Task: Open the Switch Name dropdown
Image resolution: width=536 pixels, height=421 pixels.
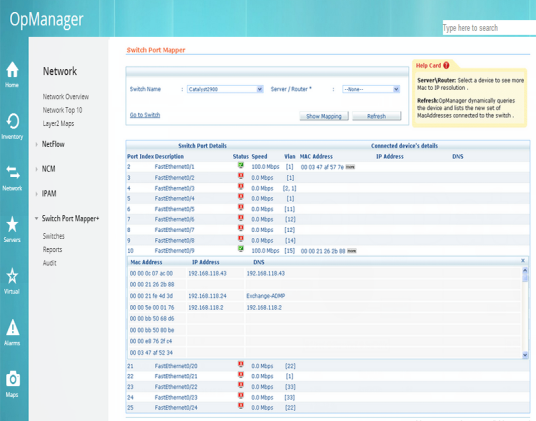Action: coord(225,89)
